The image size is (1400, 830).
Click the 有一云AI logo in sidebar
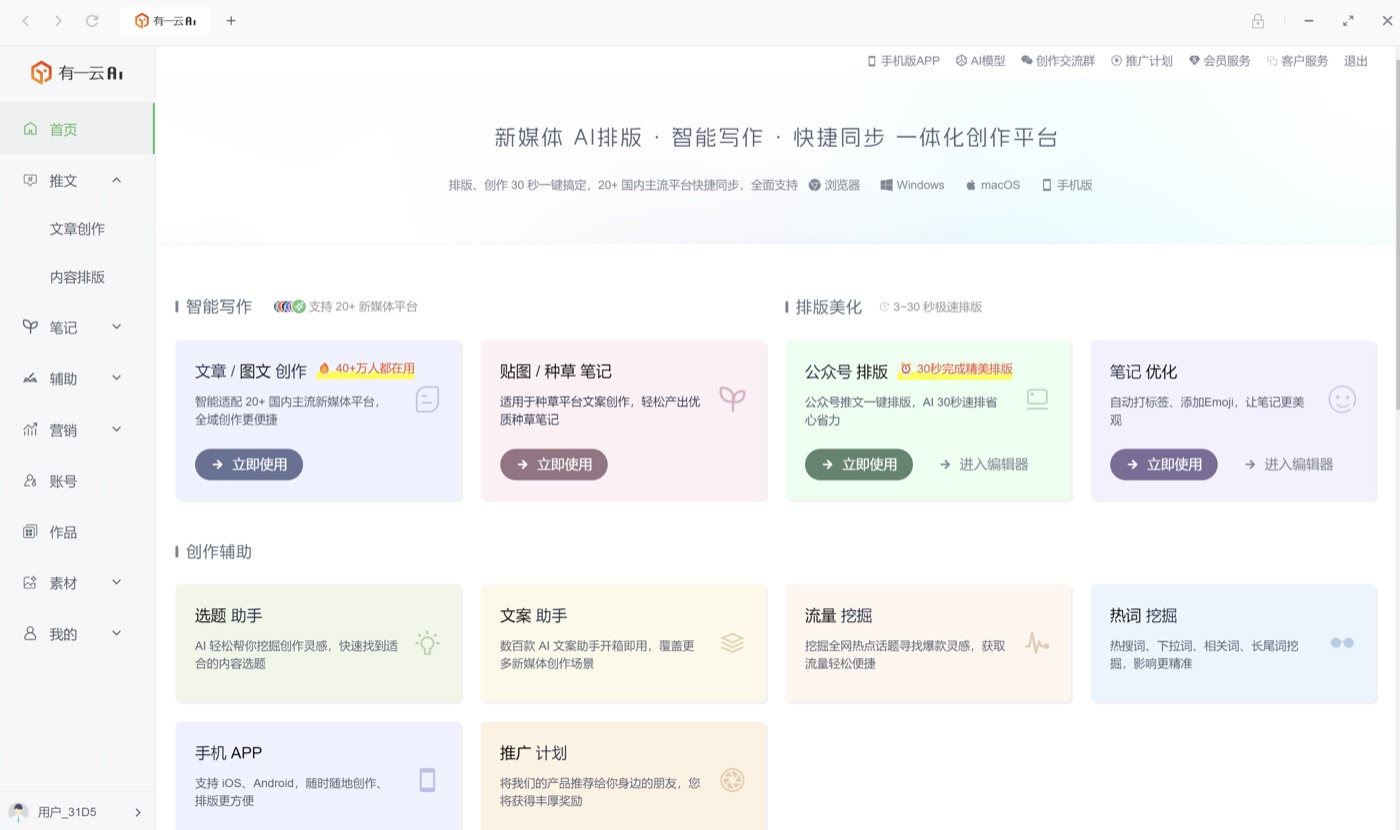[77, 73]
